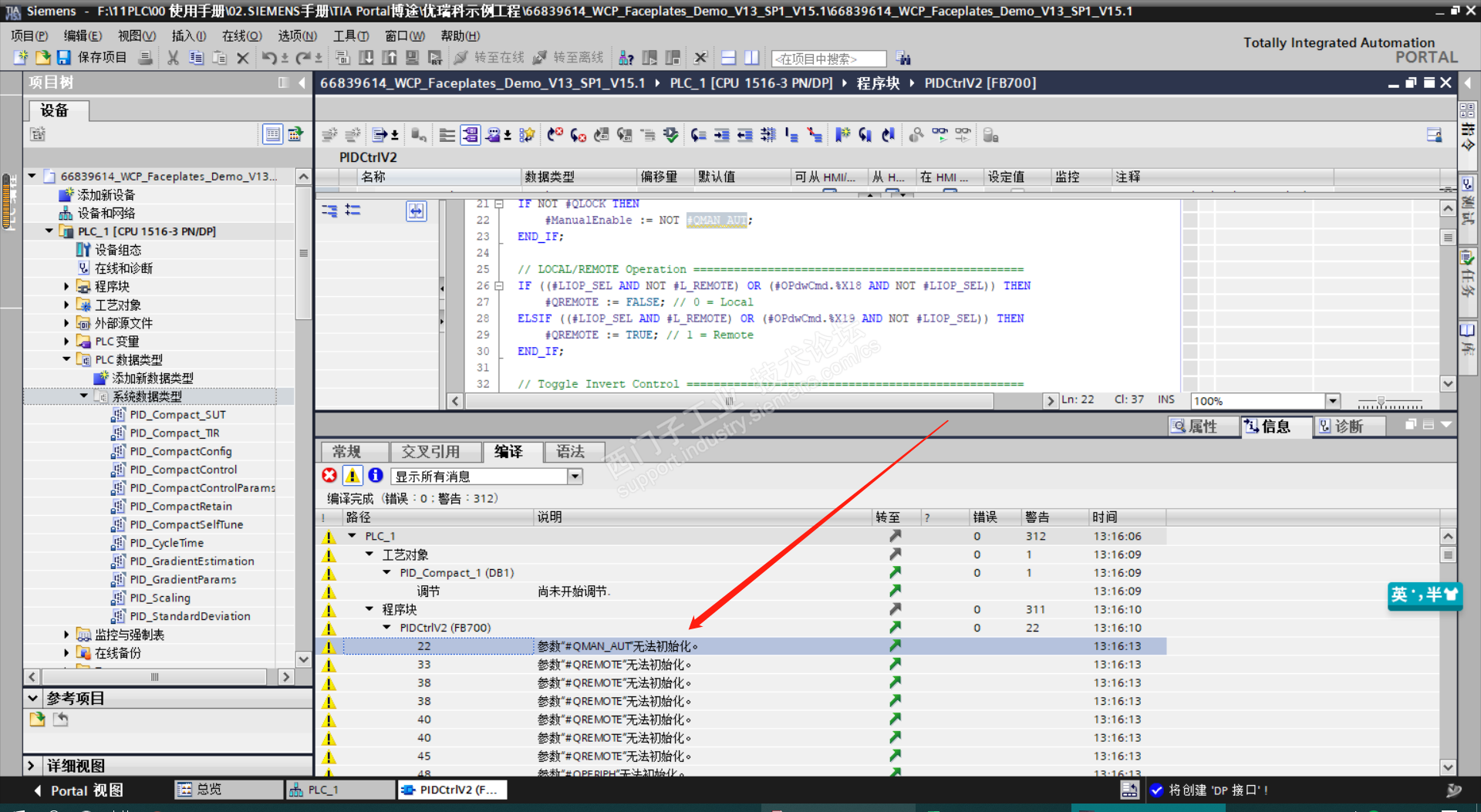Click the indent text icon in editor toolbar
Screen dimensions: 1481x812
[x=721, y=135]
